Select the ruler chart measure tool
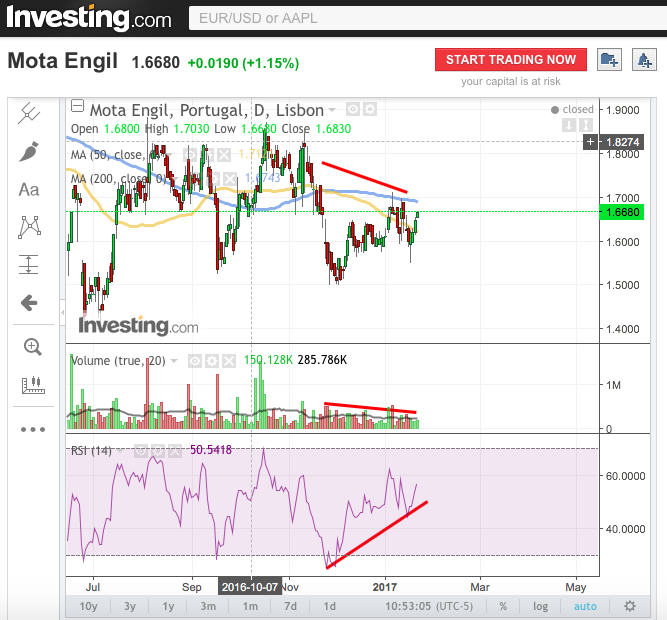This screenshot has width=667, height=620. click(x=33, y=385)
